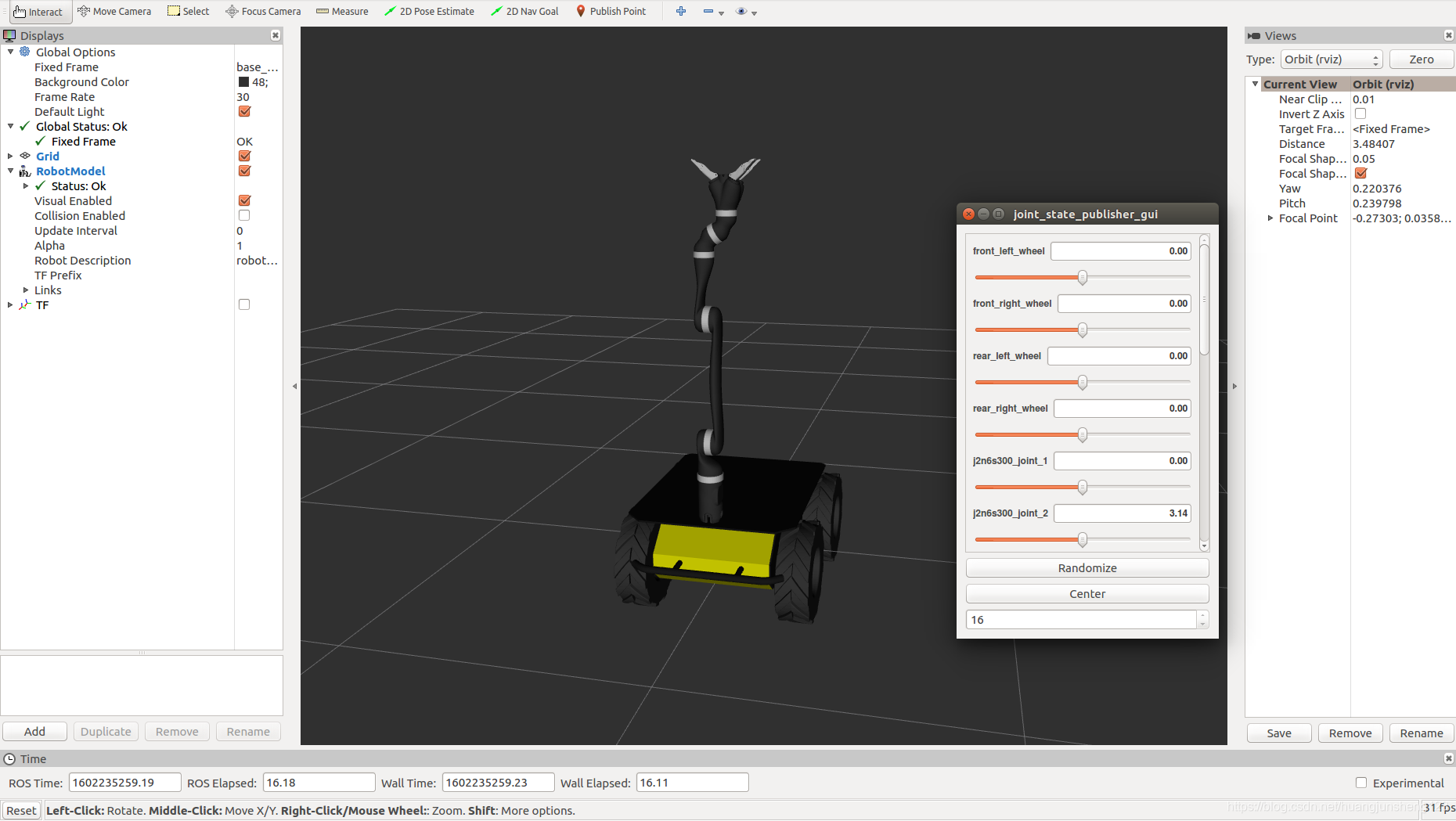The image size is (1456, 821).
Task: Enable the TF display checkbox
Action: point(244,304)
